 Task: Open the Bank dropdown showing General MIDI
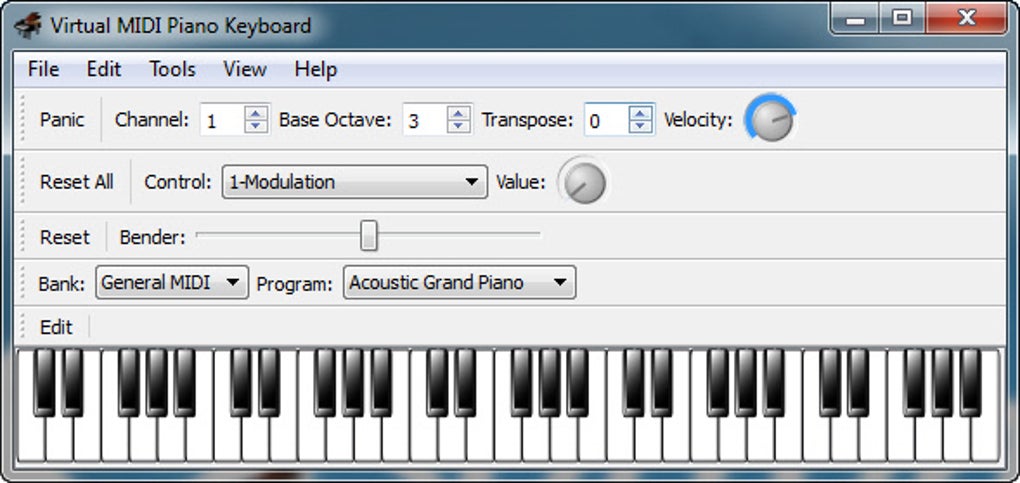pyautogui.click(x=172, y=282)
